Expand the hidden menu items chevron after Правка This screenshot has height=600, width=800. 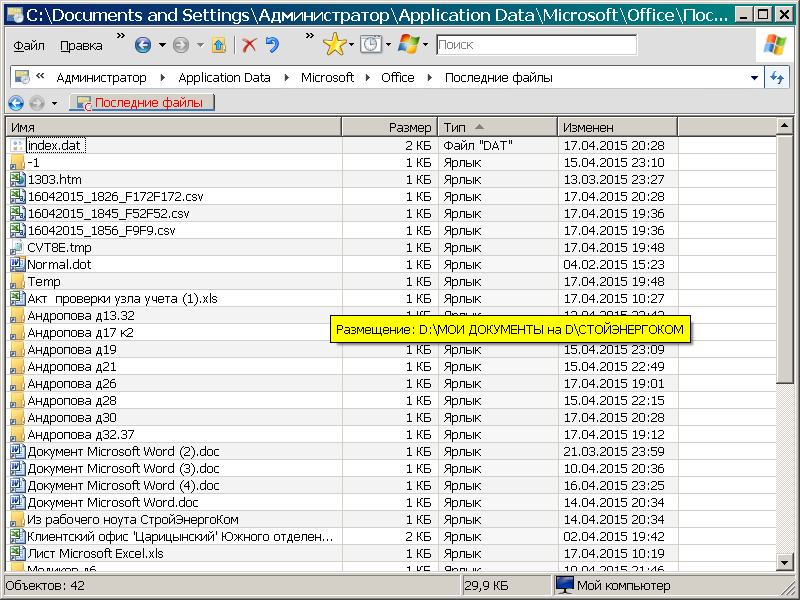(x=121, y=38)
